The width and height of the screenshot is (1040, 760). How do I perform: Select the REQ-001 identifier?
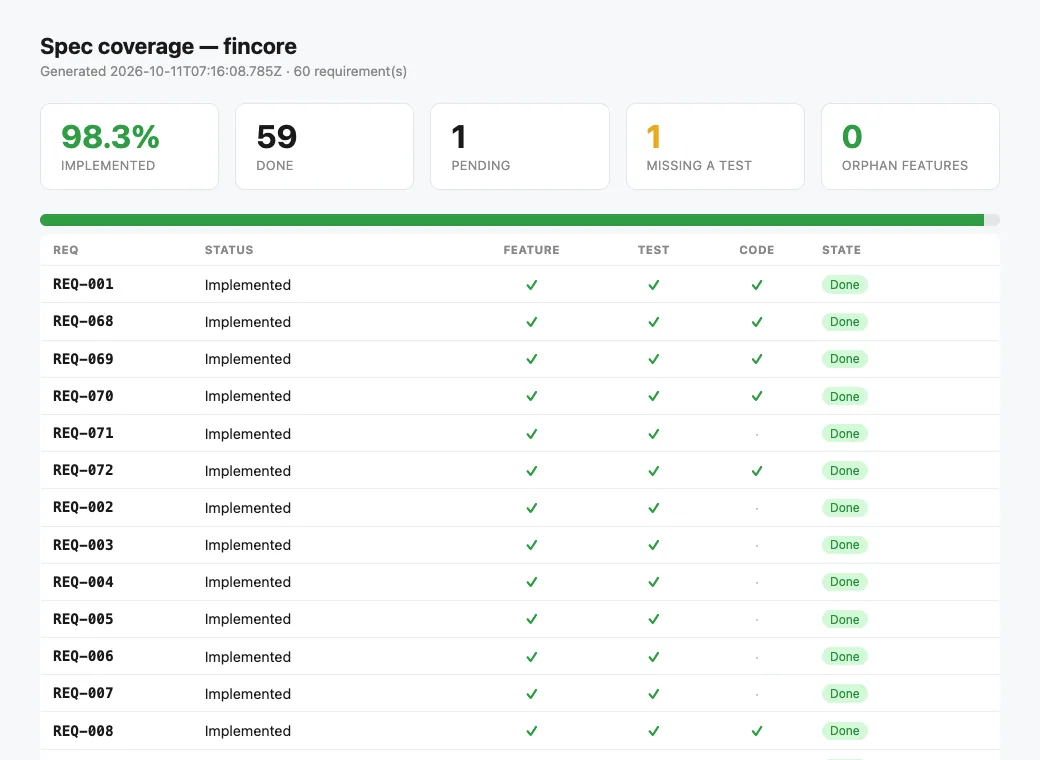[83, 284]
